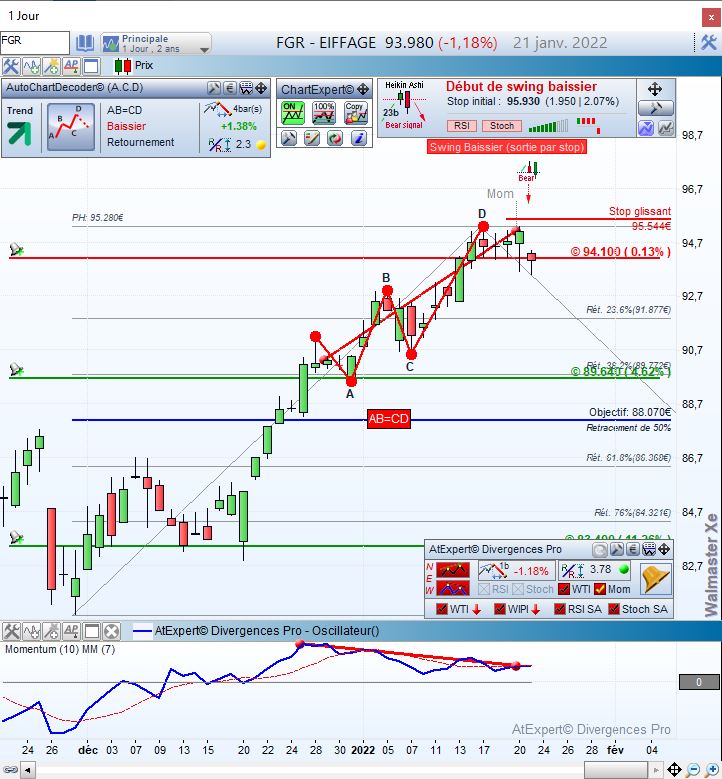The height and width of the screenshot is (779, 722).
Task: Toggle the Stoch checkbox in Divergences Pro
Action: pyautogui.click(x=518, y=589)
